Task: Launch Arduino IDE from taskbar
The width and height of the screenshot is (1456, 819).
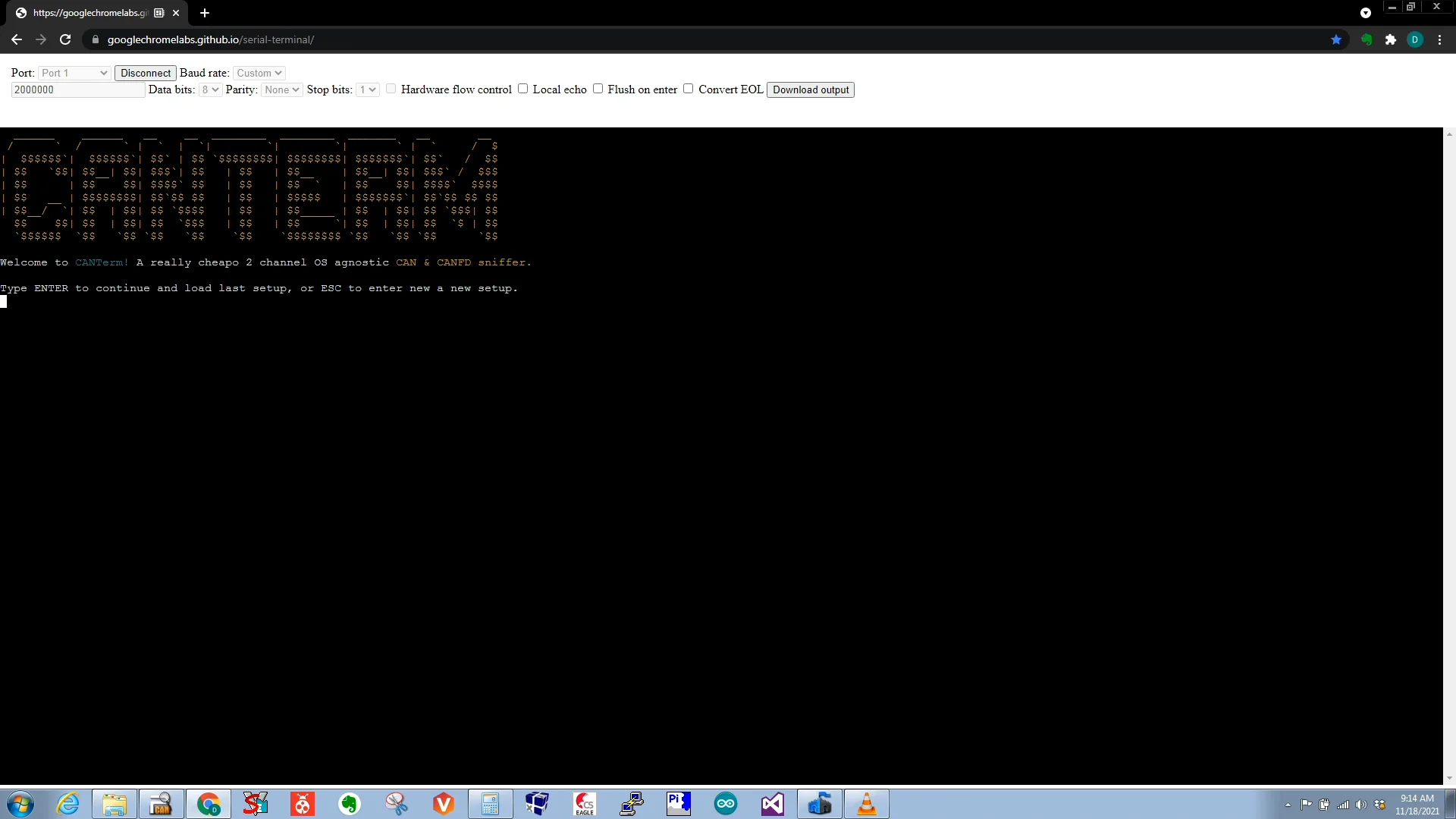Action: [x=726, y=804]
